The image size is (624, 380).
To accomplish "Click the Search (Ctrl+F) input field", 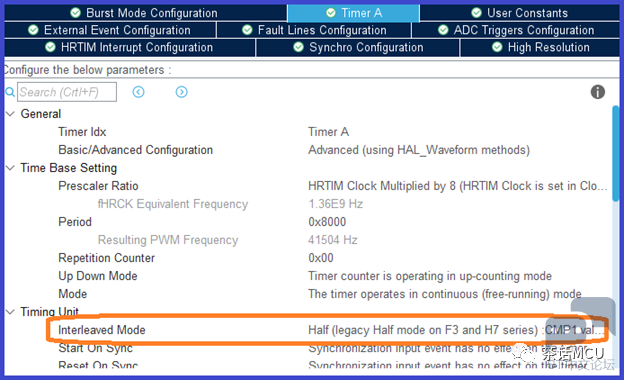I will (67, 92).
